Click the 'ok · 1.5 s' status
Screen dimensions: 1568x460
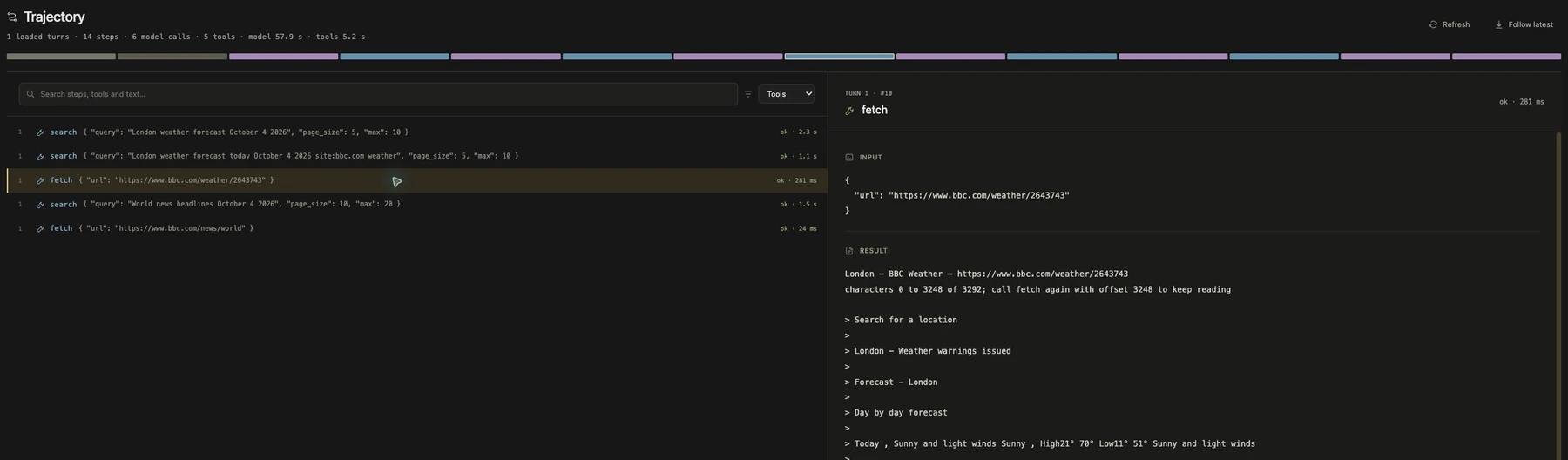798,205
